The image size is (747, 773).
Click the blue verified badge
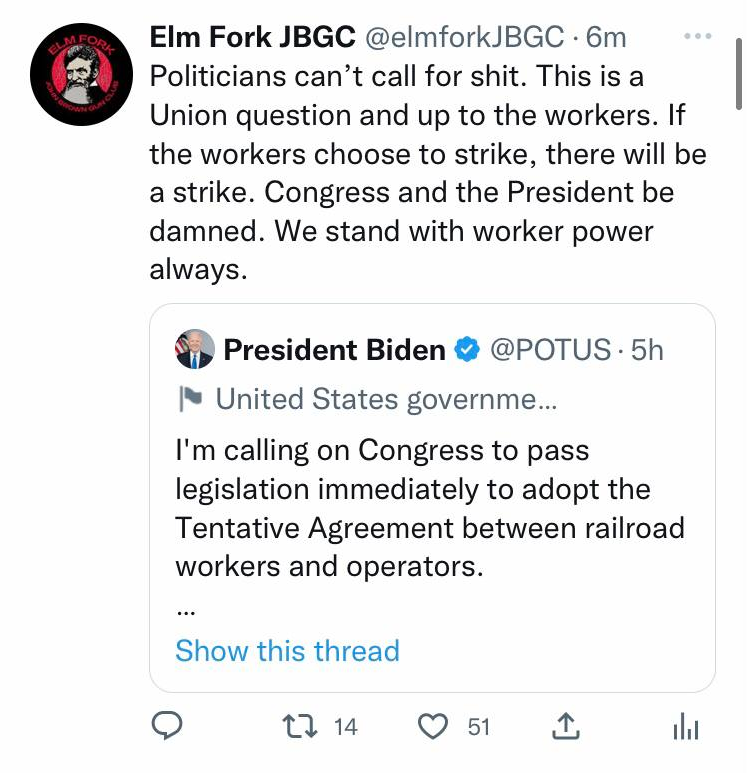[x=466, y=350]
